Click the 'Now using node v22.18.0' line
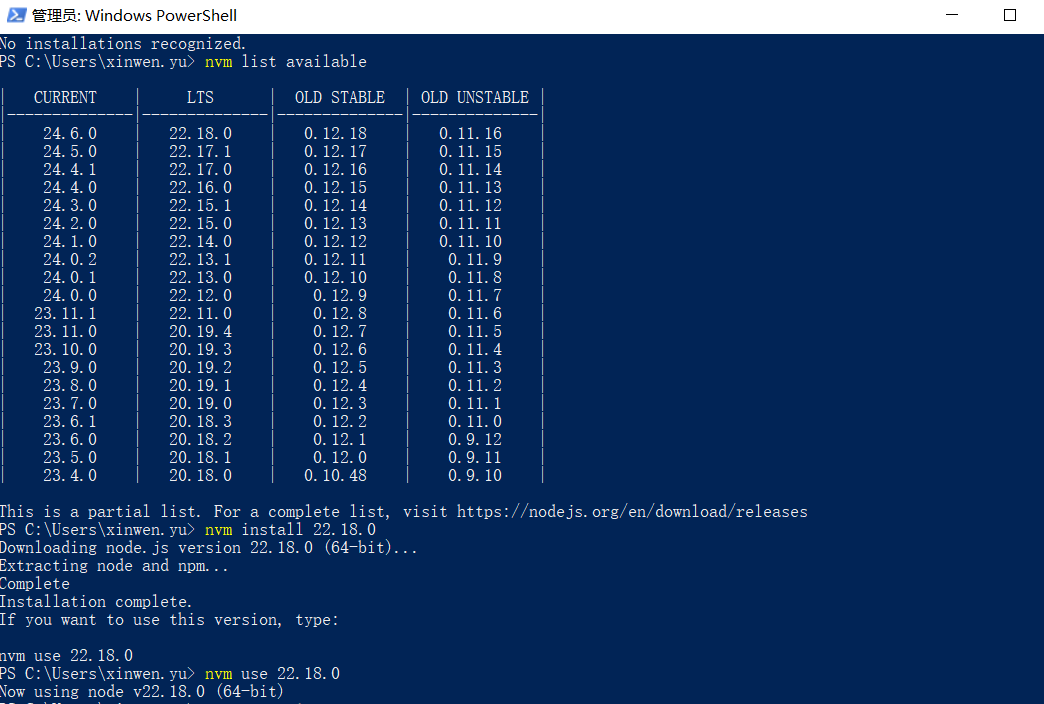The width and height of the screenshot is (1044, 704). tap(141, 692)
